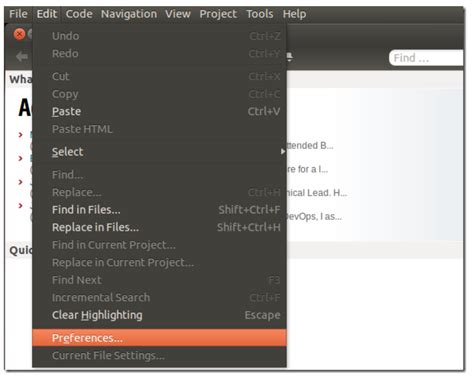Image resolution: width=474 pixels, height=376 pixels.
Task: Open the Code menu
Action: point(79,14)
